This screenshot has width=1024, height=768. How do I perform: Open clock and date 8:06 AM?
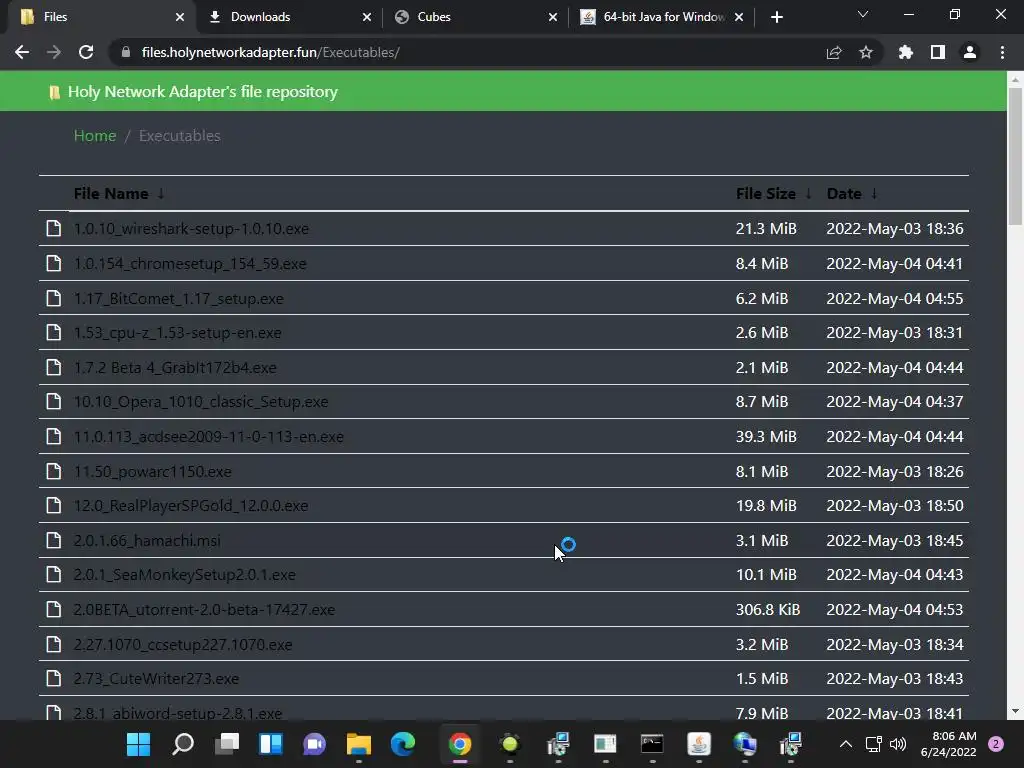[948, 744]
